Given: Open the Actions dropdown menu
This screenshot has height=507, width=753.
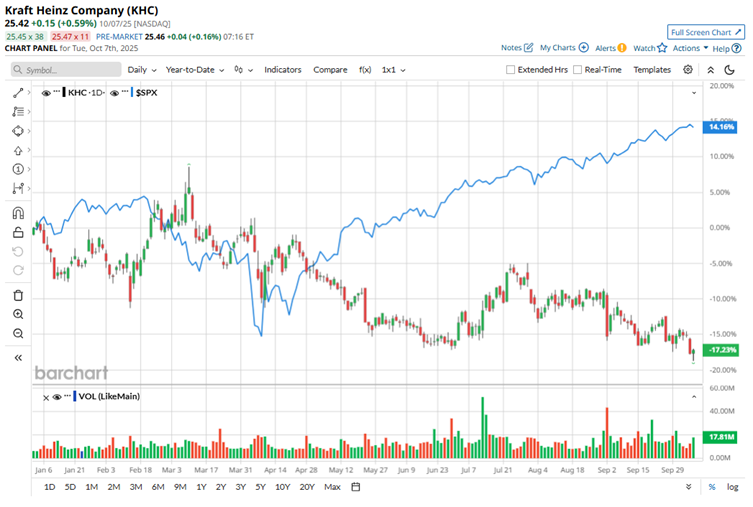Looking at the screenshot, I should tap(690, 48).
